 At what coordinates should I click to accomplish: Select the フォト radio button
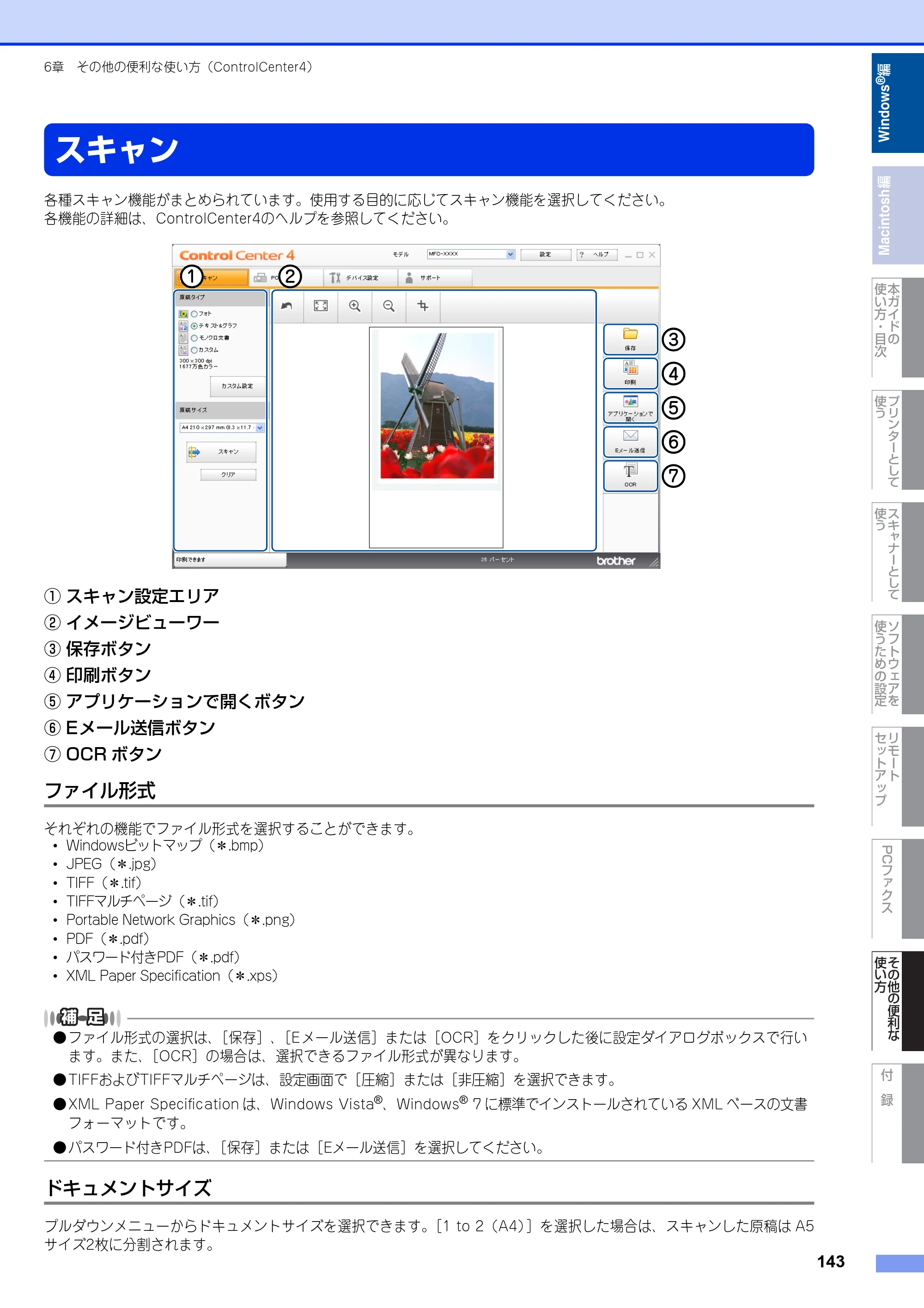click(x=194, y=314)
